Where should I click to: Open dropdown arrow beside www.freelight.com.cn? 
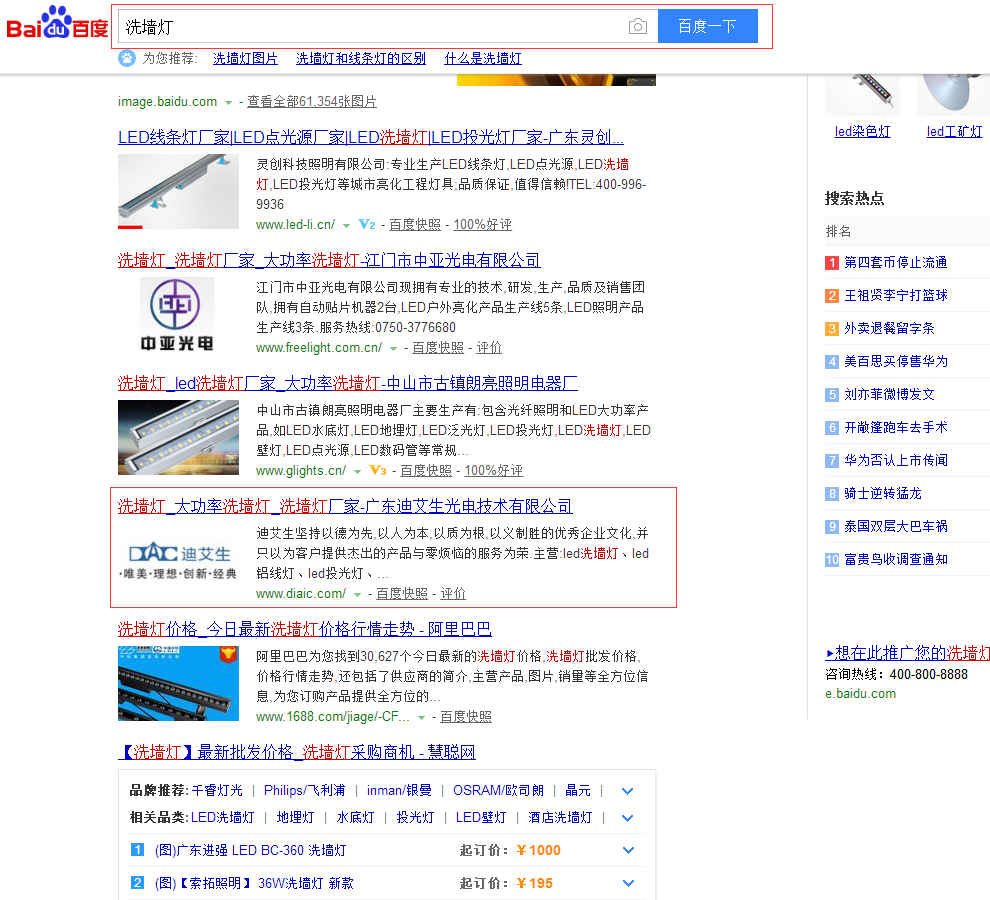(394, 349)
